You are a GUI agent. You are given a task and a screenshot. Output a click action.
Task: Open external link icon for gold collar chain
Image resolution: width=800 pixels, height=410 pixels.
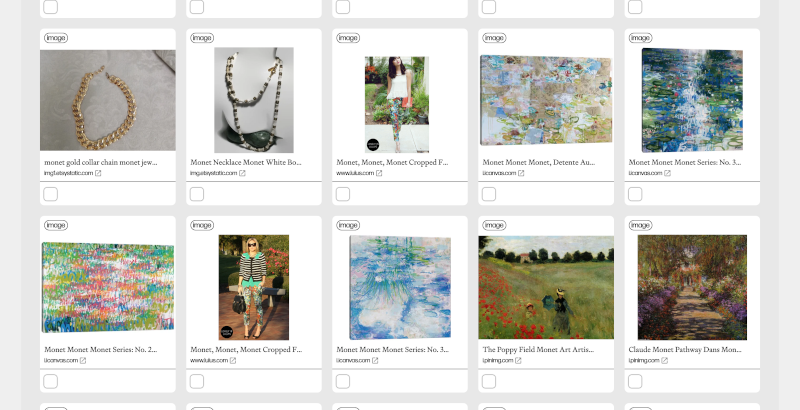point(98,173)
